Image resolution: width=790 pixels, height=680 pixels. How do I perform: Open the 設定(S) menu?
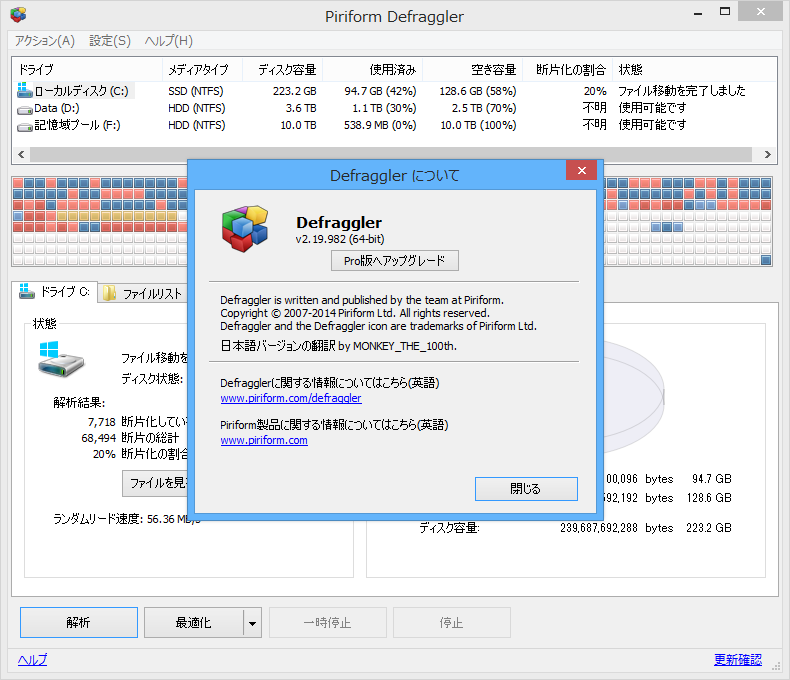pos(110,41)
